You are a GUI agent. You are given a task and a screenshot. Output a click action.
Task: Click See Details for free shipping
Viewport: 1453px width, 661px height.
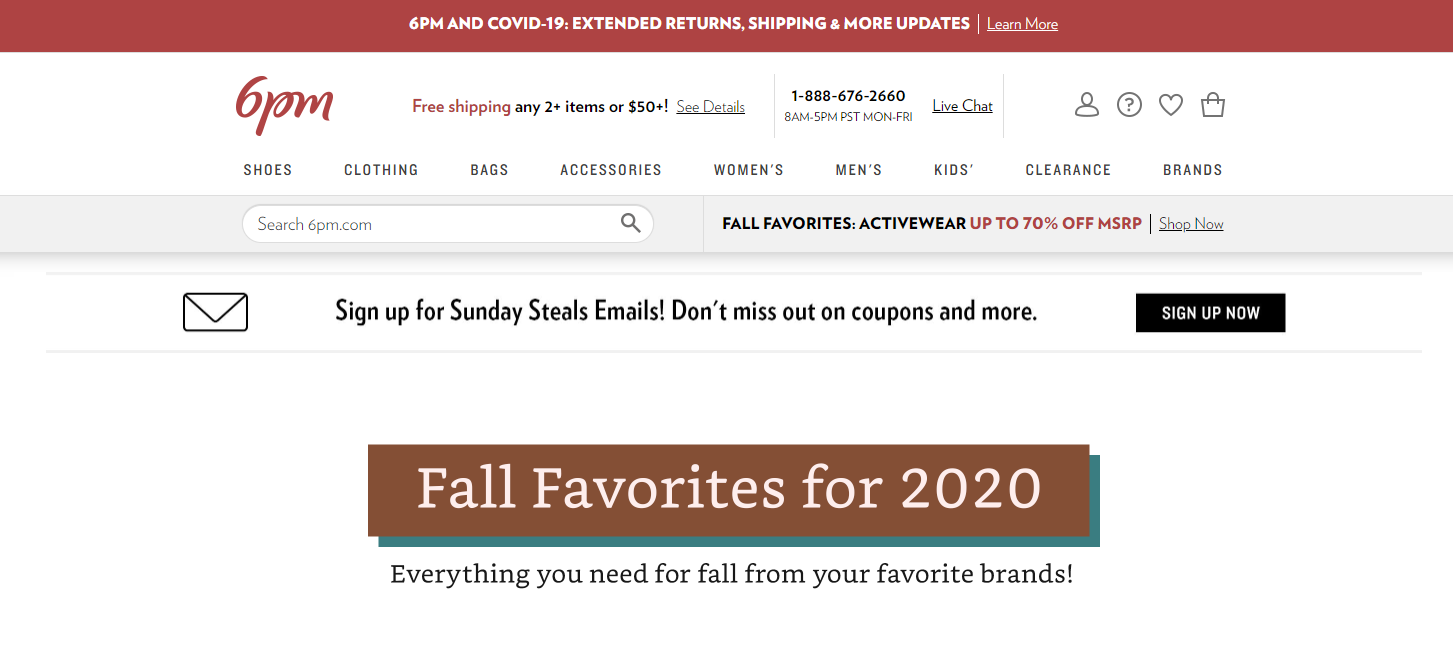coord(710,107)
